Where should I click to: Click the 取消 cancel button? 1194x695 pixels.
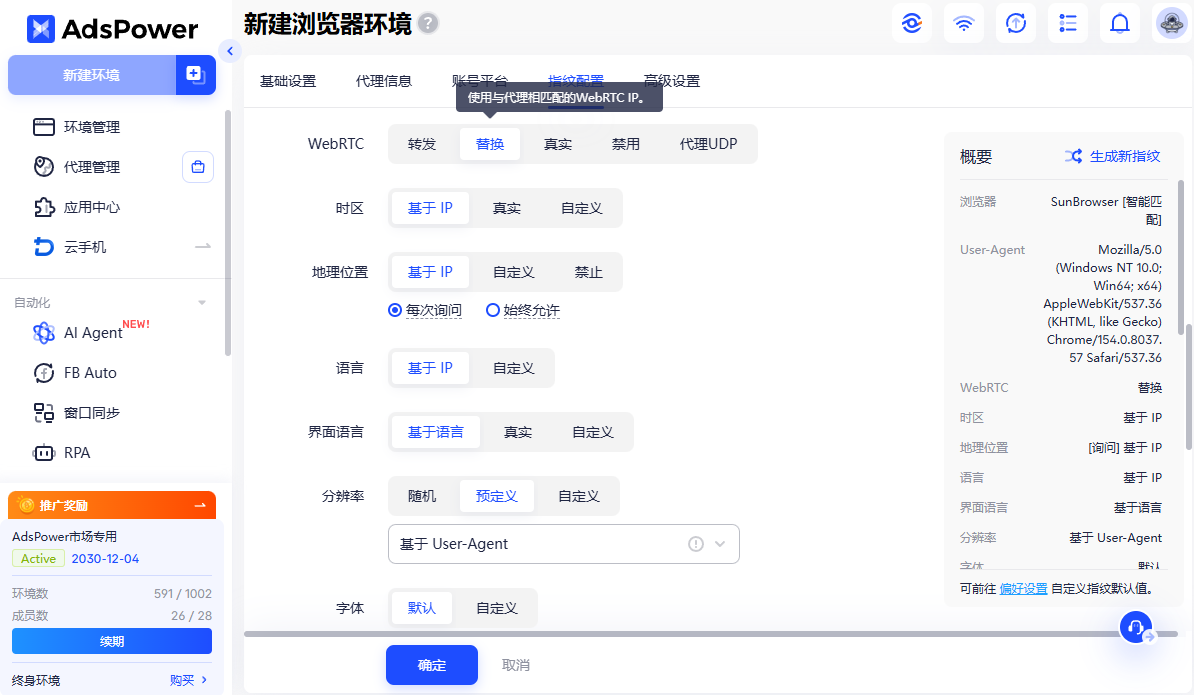[x=516, y=665]
